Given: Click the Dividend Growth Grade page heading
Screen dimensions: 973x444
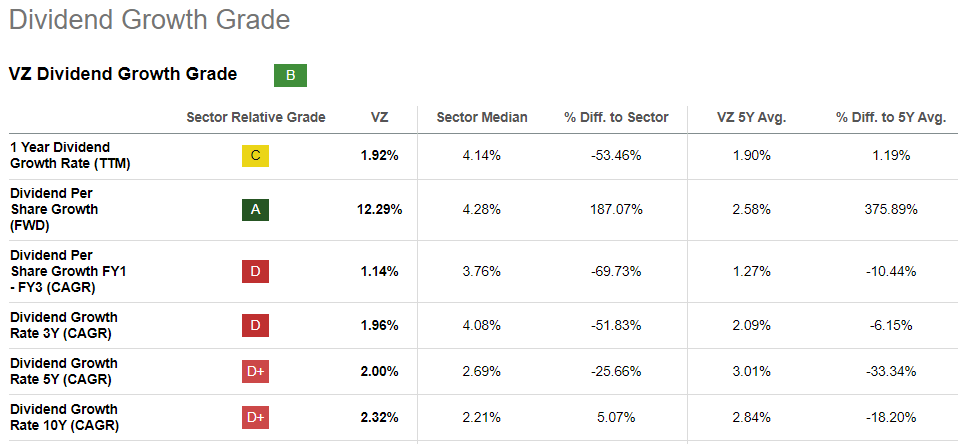Looking at the screenshot, I should click(149, 19).
